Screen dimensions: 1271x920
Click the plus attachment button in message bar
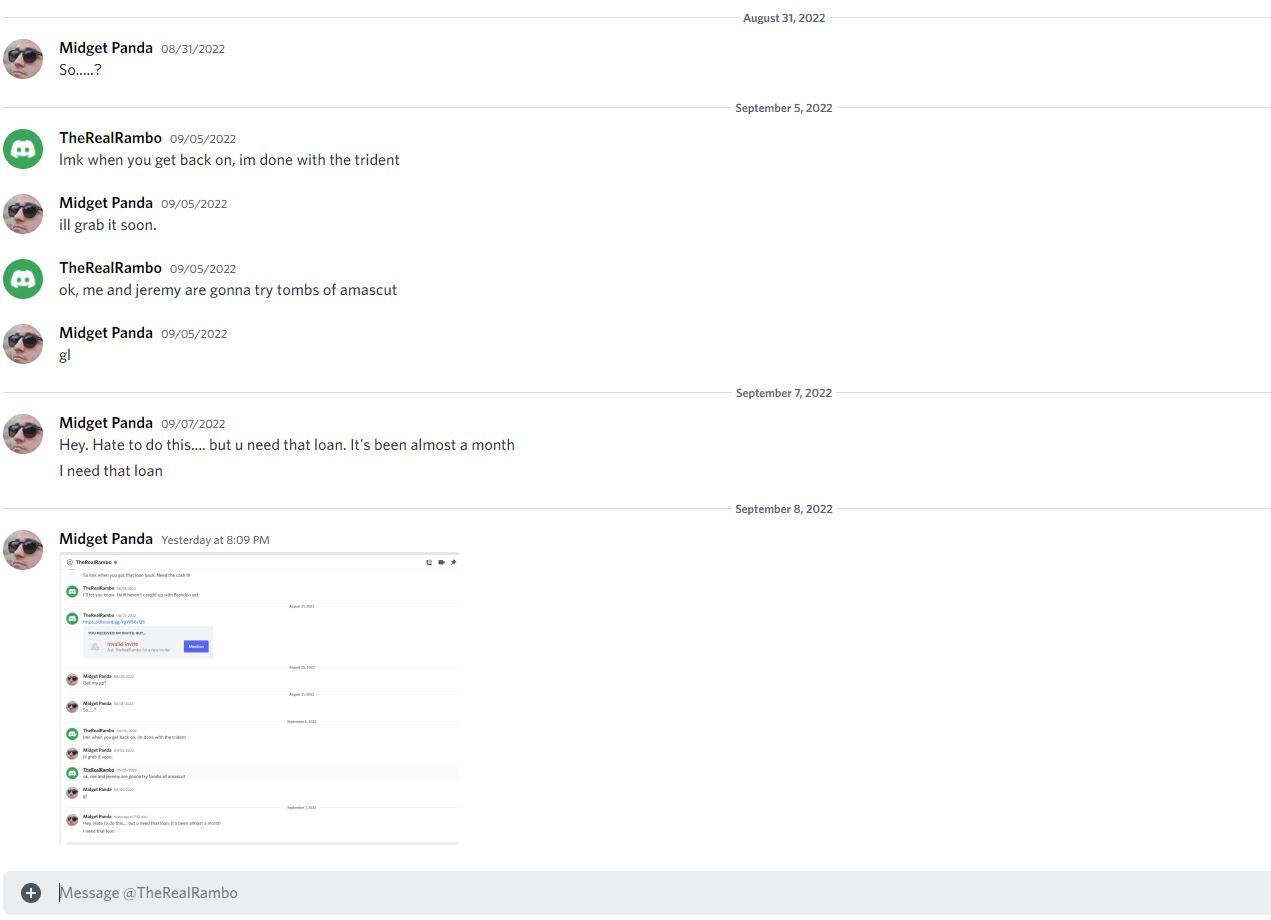[31, 893]
